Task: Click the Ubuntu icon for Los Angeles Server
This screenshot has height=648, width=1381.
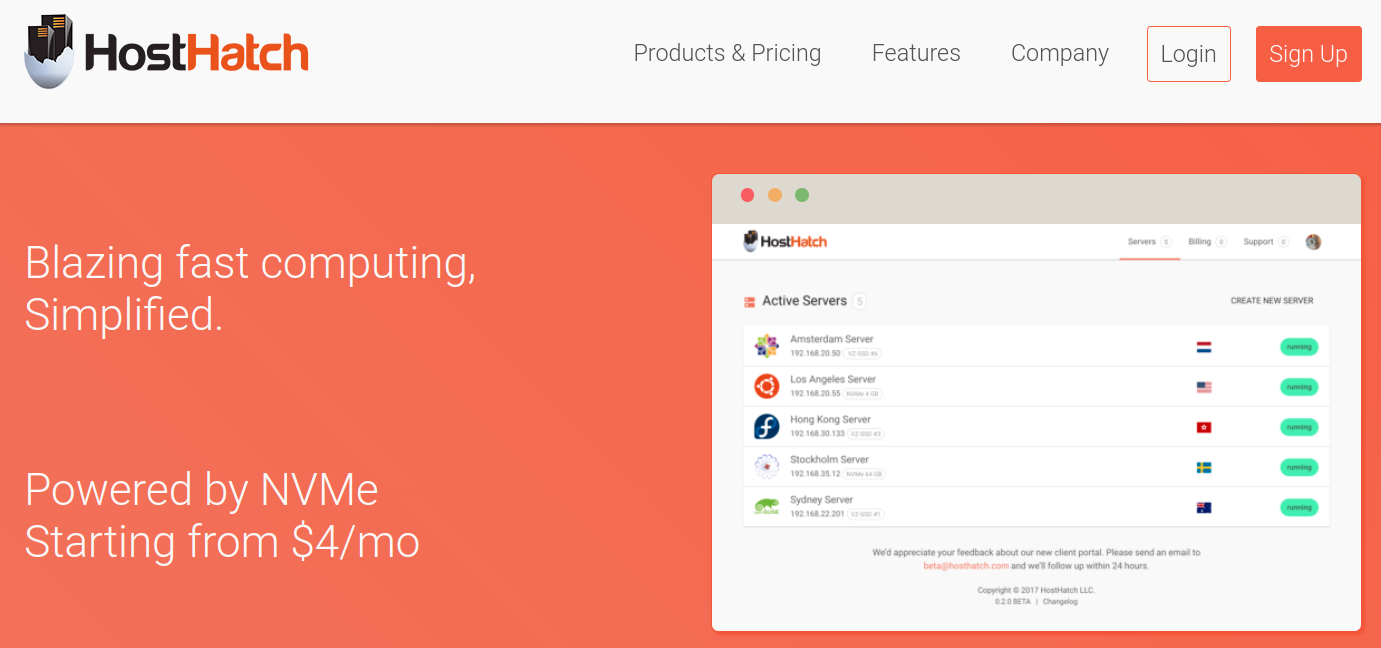Action: (767, 386)
